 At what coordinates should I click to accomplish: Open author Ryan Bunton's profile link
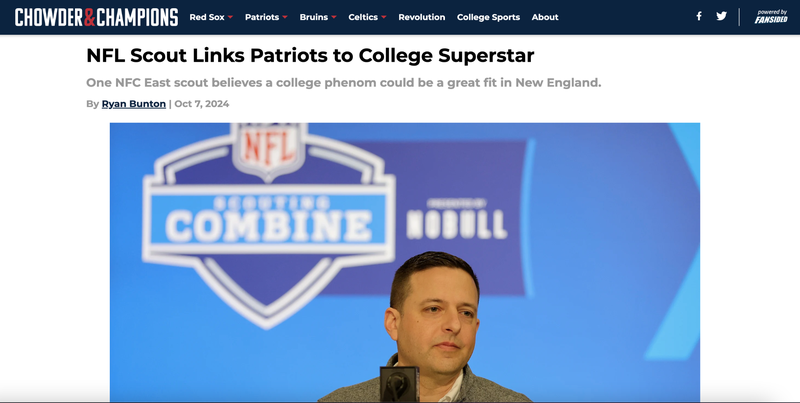click(133, 104)
